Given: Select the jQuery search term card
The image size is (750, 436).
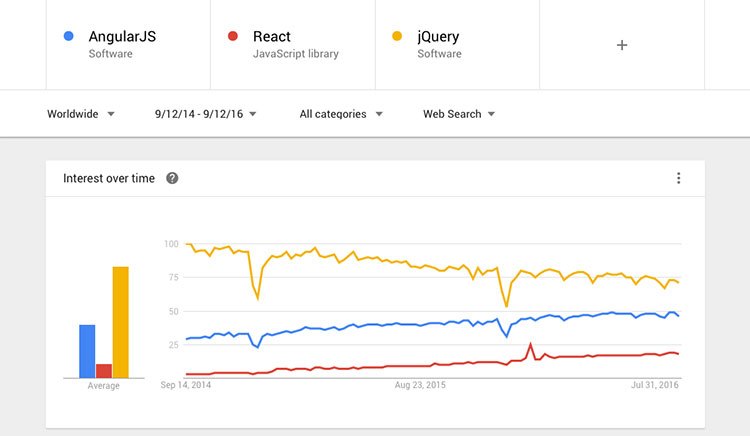Looking at the screenshot, I should coord(458,44).
